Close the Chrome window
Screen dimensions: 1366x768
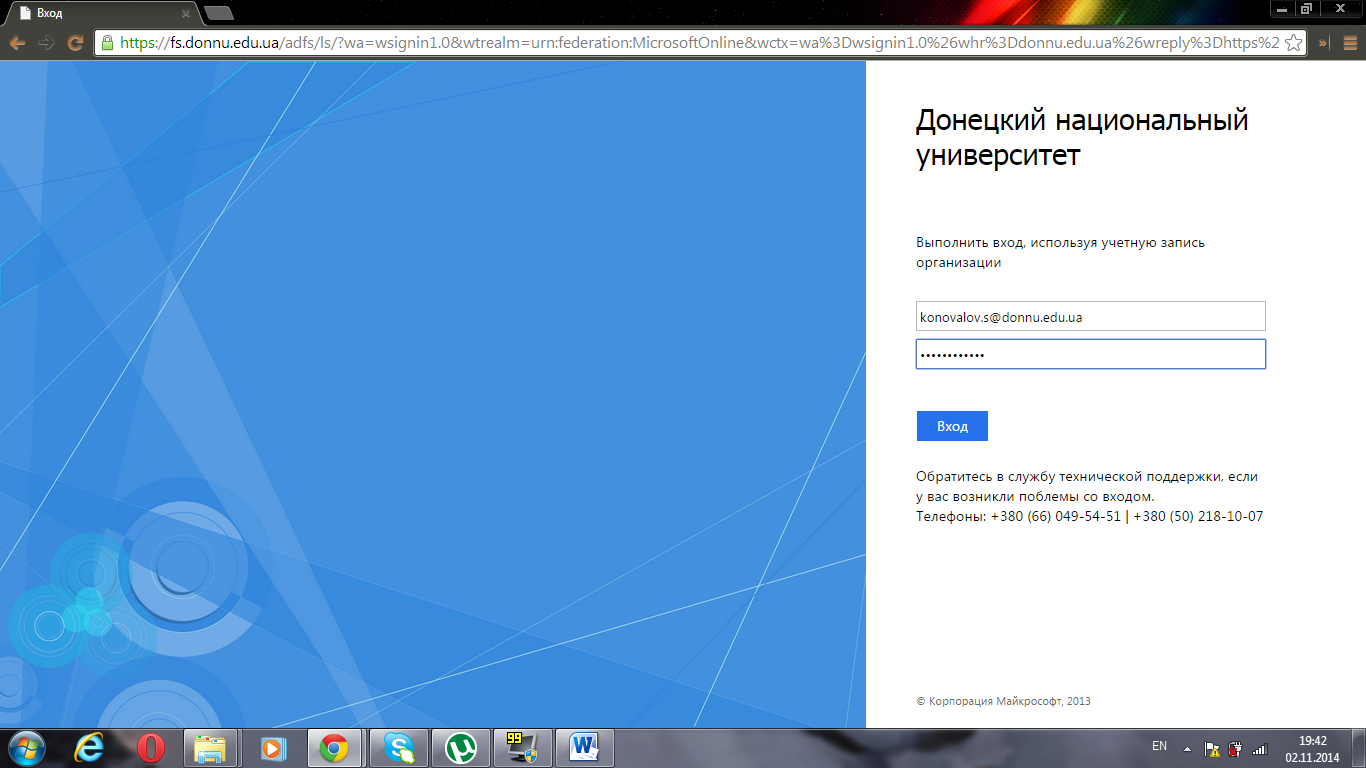click(1340, 8)
